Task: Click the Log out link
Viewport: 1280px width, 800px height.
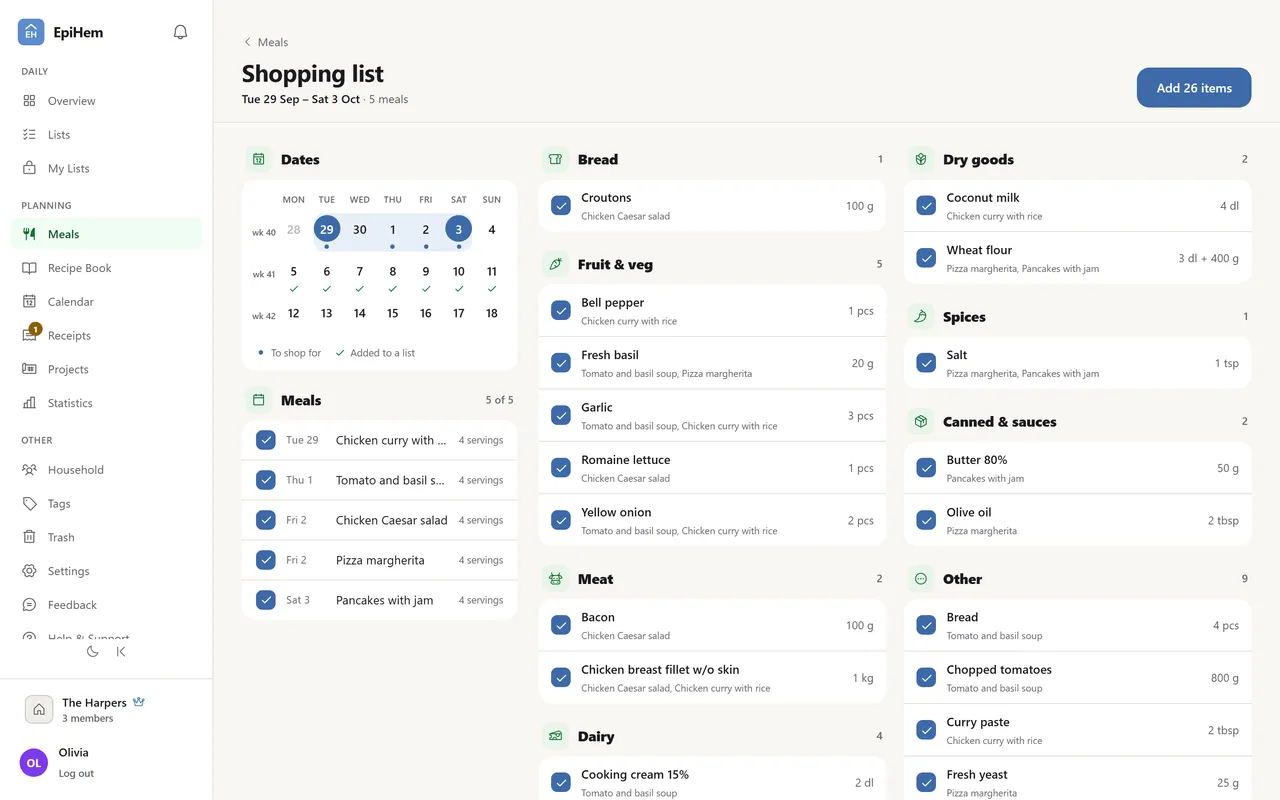Action: [76, 773]
